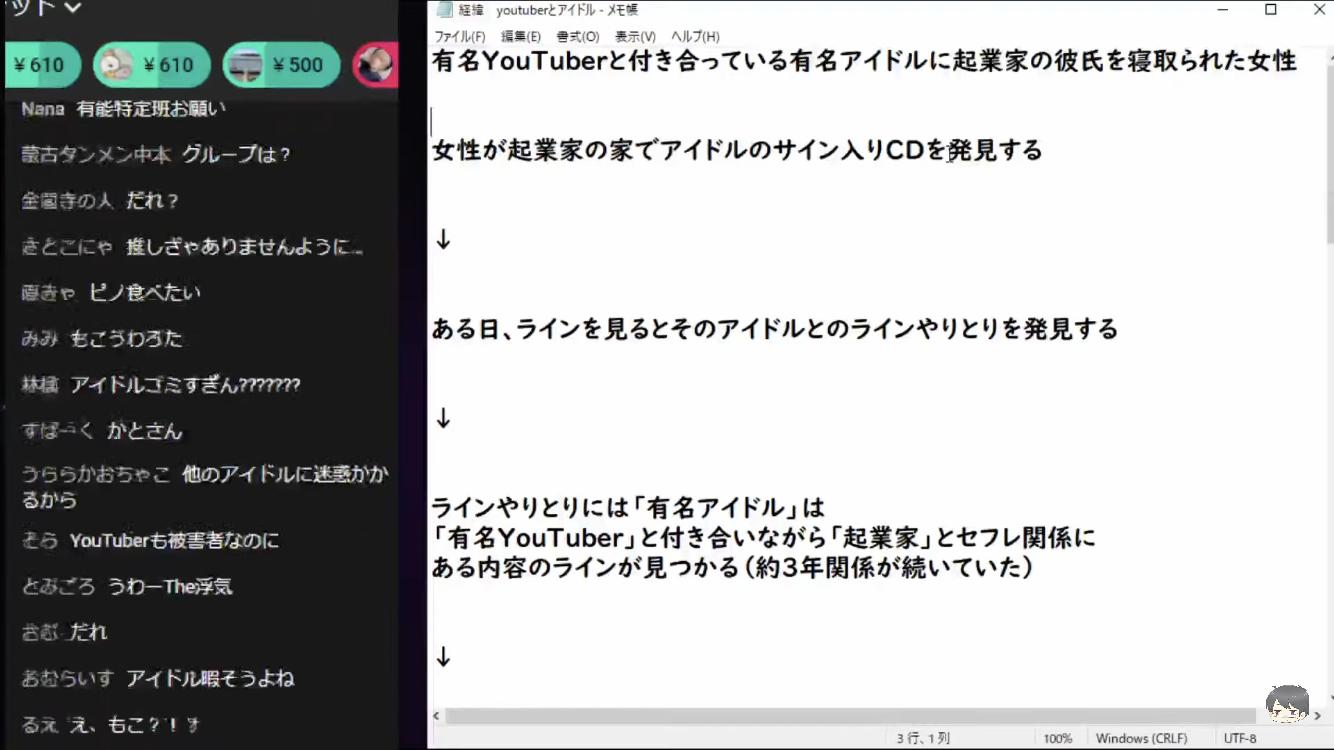
Task: Click the 100% zoom status entry
Action: click(1057, 738)
